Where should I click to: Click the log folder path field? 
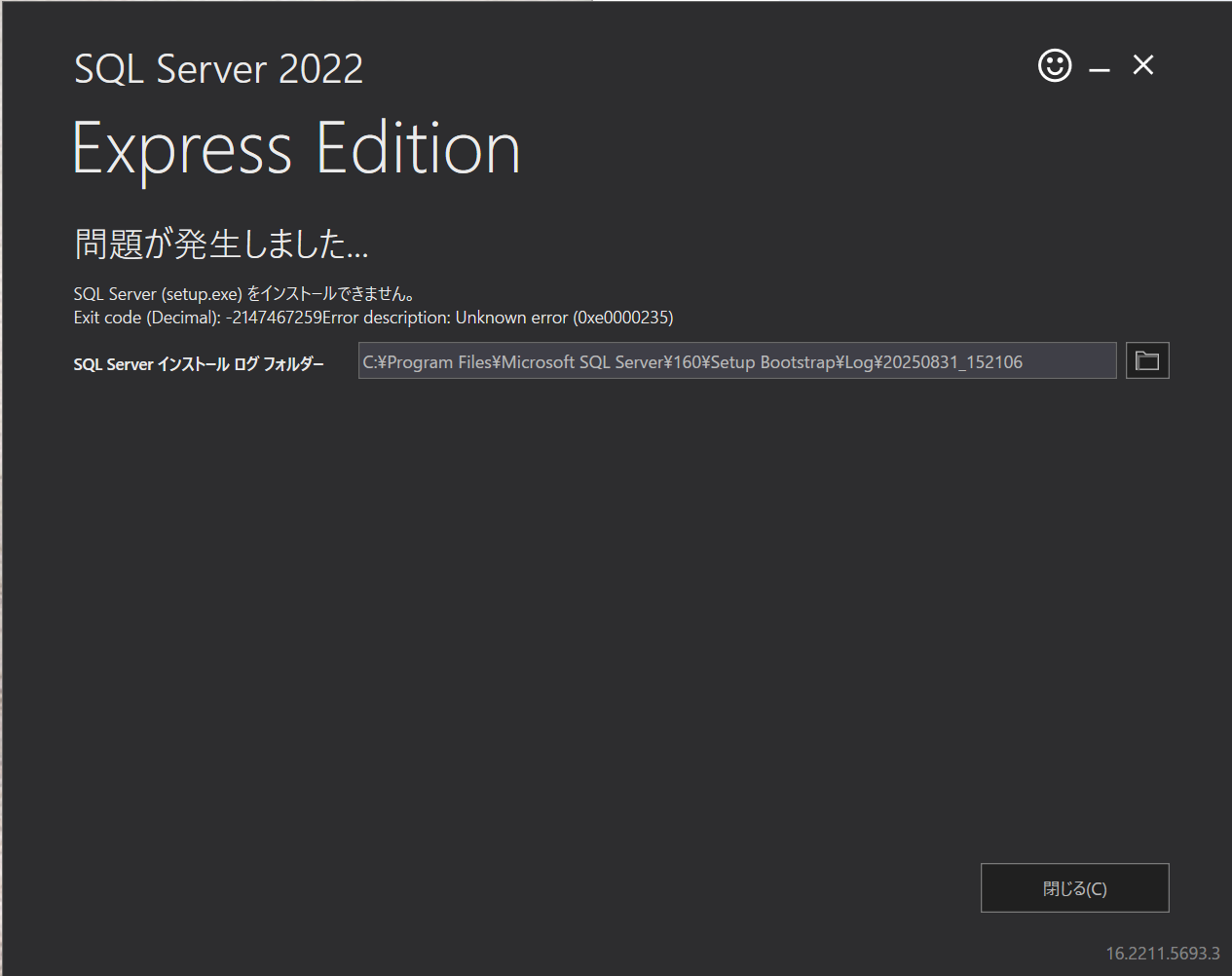coord(737,360)
